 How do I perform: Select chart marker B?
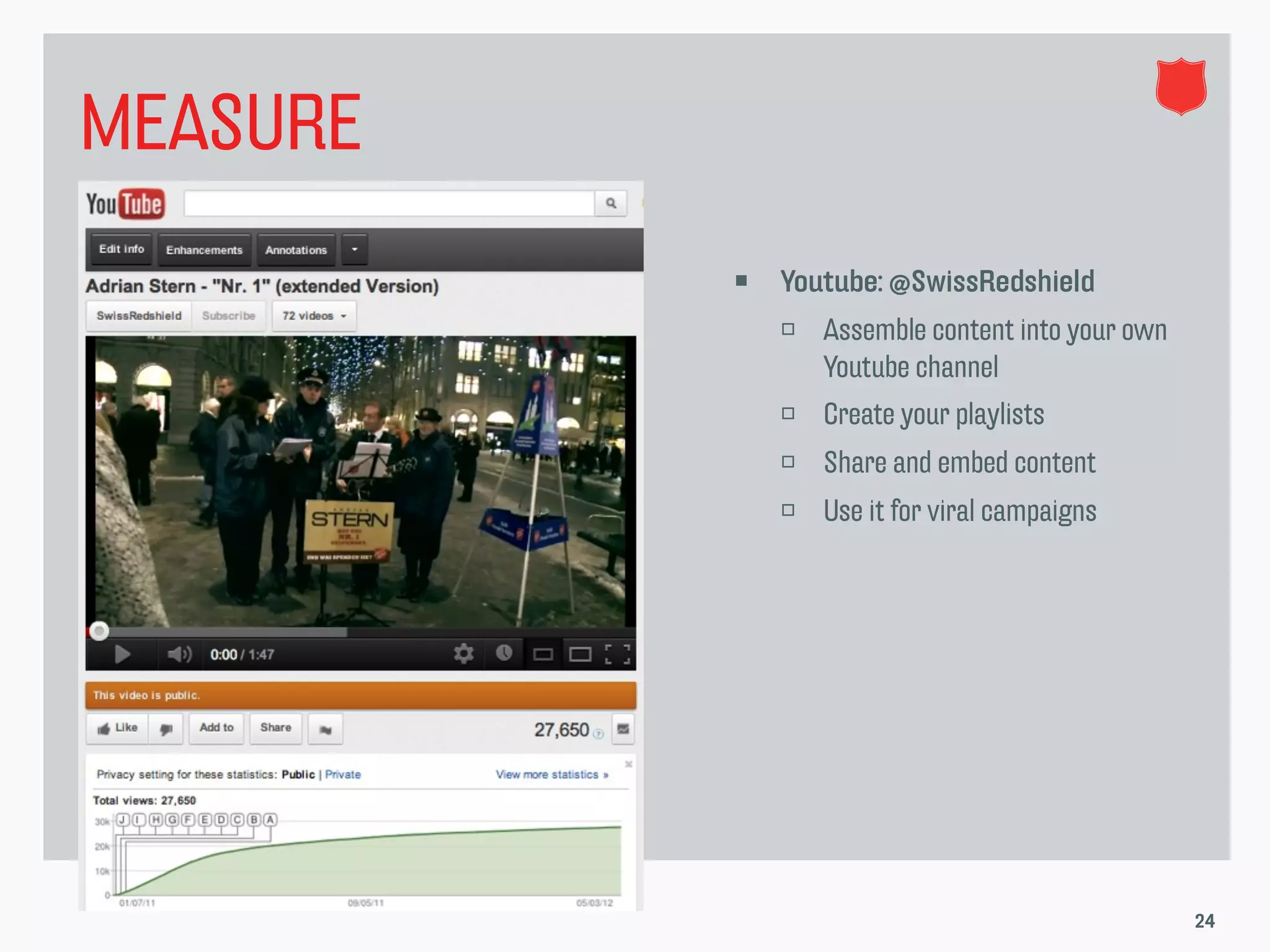(254, 820)
